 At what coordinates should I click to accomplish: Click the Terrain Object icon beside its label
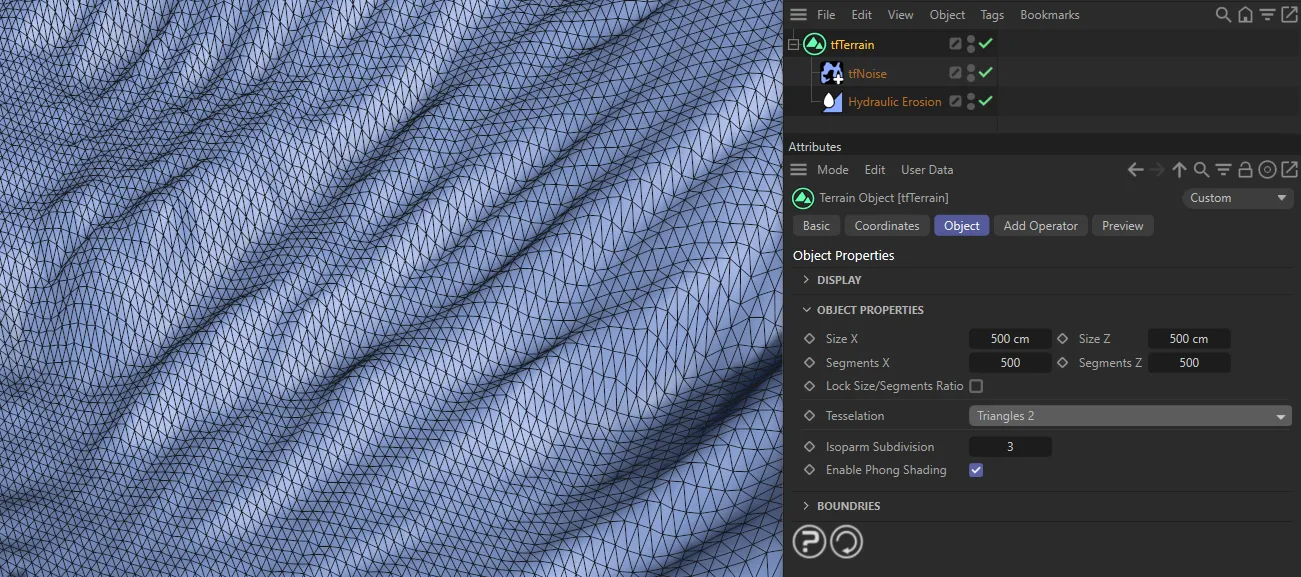pyautogui.click(x=803, y=198)
